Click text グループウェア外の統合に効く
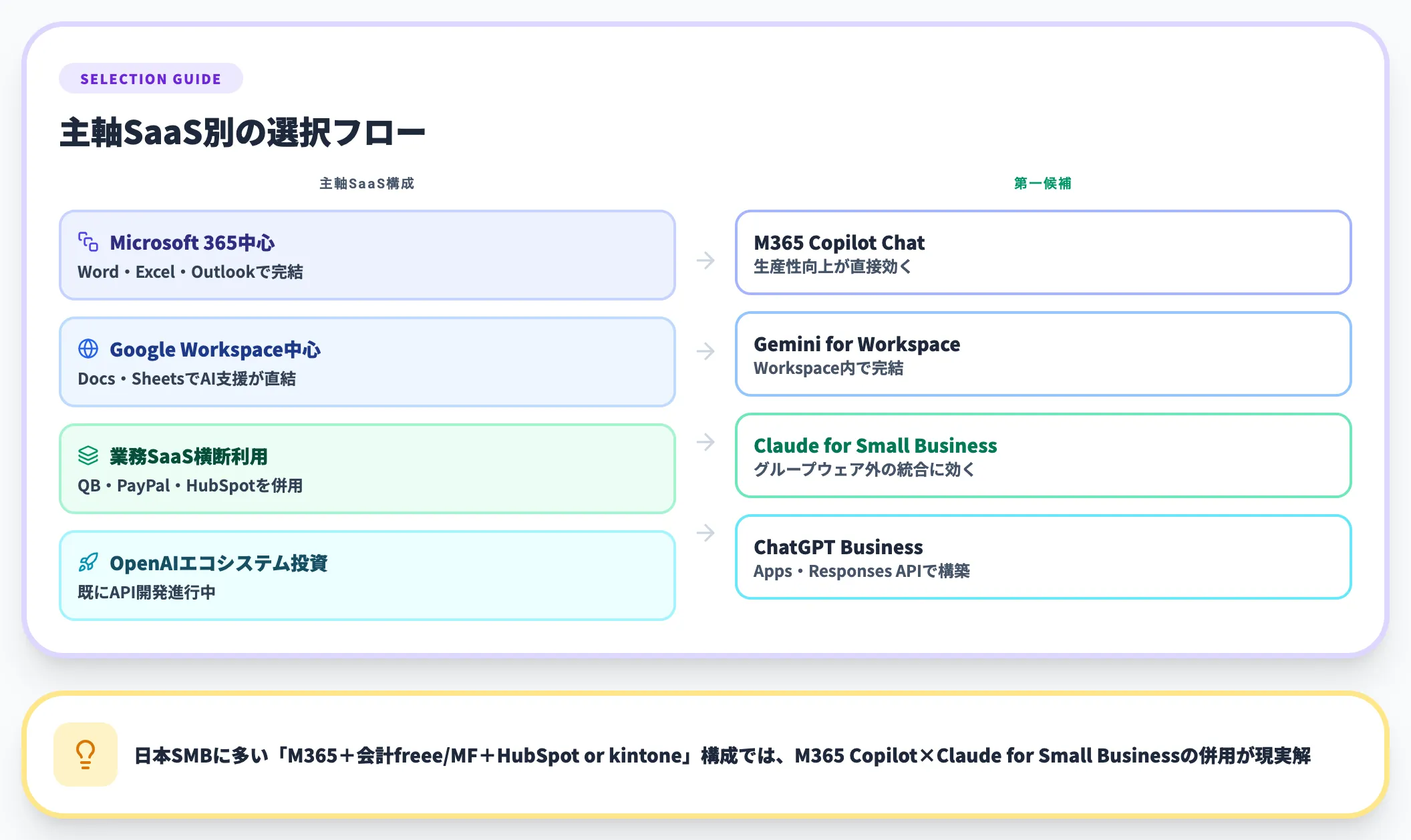Screen dimensions: 1411x840 865,469
